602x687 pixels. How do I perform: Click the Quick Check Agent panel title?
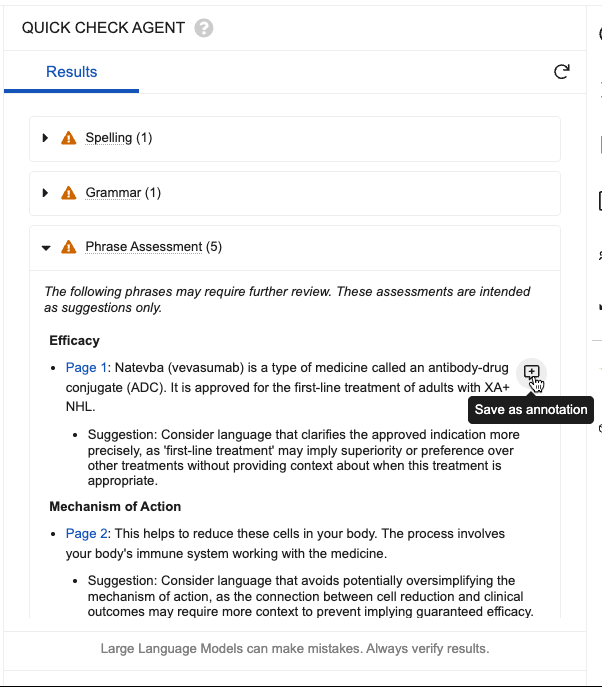point(103,28)
